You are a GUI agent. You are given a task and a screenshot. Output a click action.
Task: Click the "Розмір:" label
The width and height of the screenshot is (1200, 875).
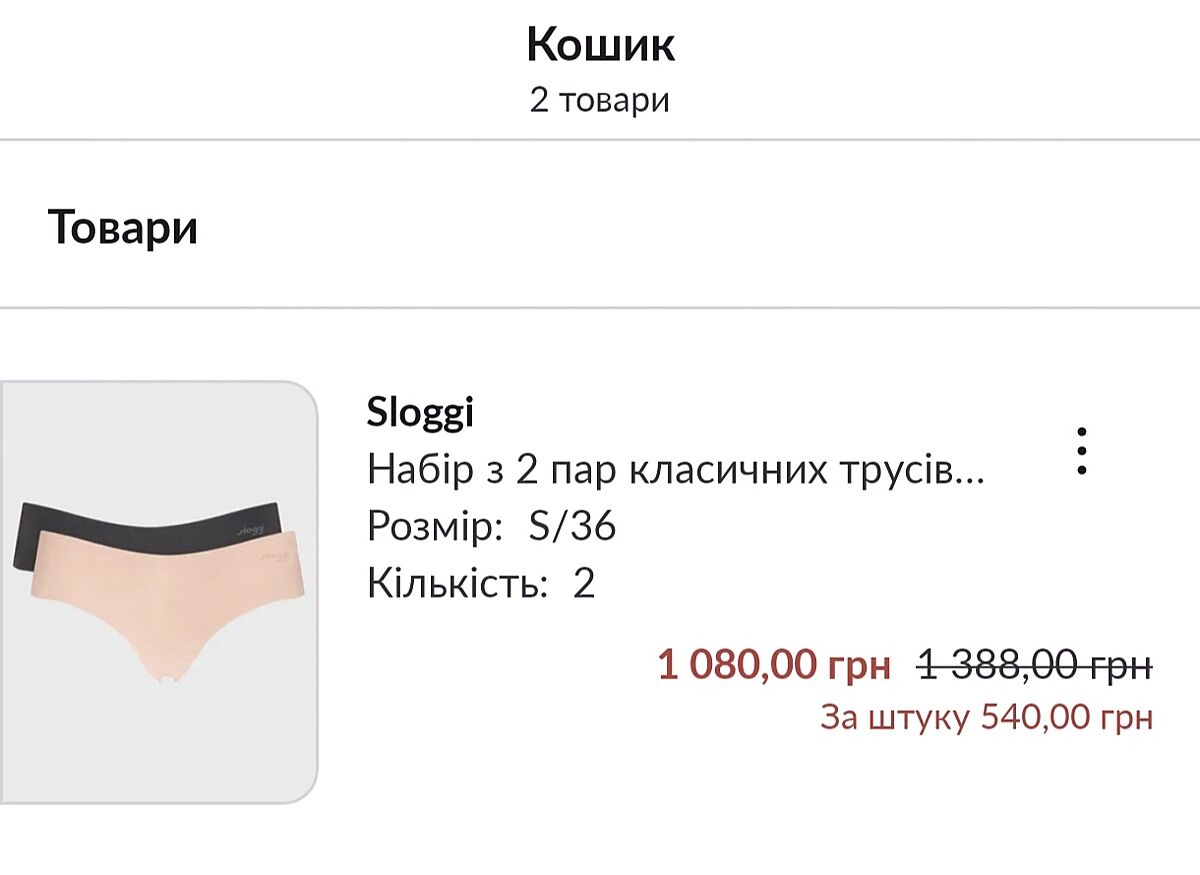coord(435,526)
